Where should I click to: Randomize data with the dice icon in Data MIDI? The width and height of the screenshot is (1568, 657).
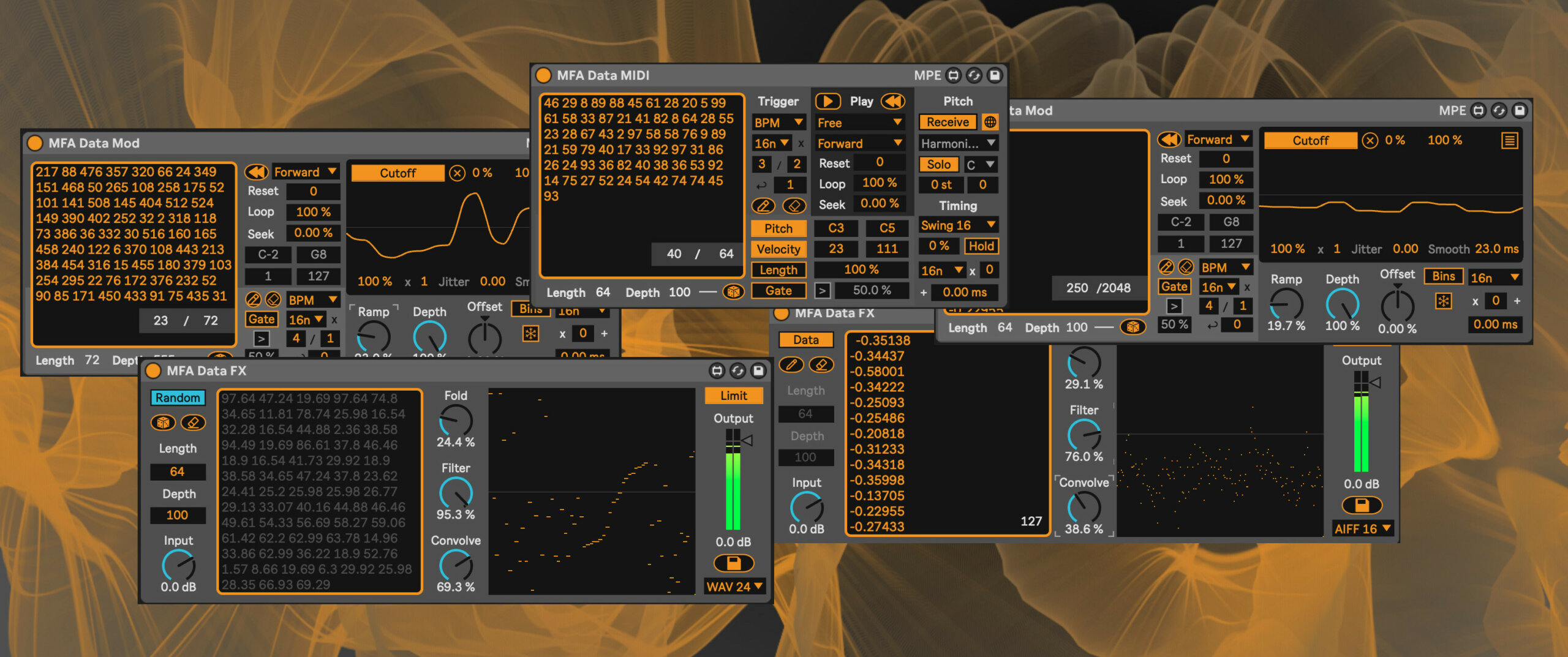733,292
